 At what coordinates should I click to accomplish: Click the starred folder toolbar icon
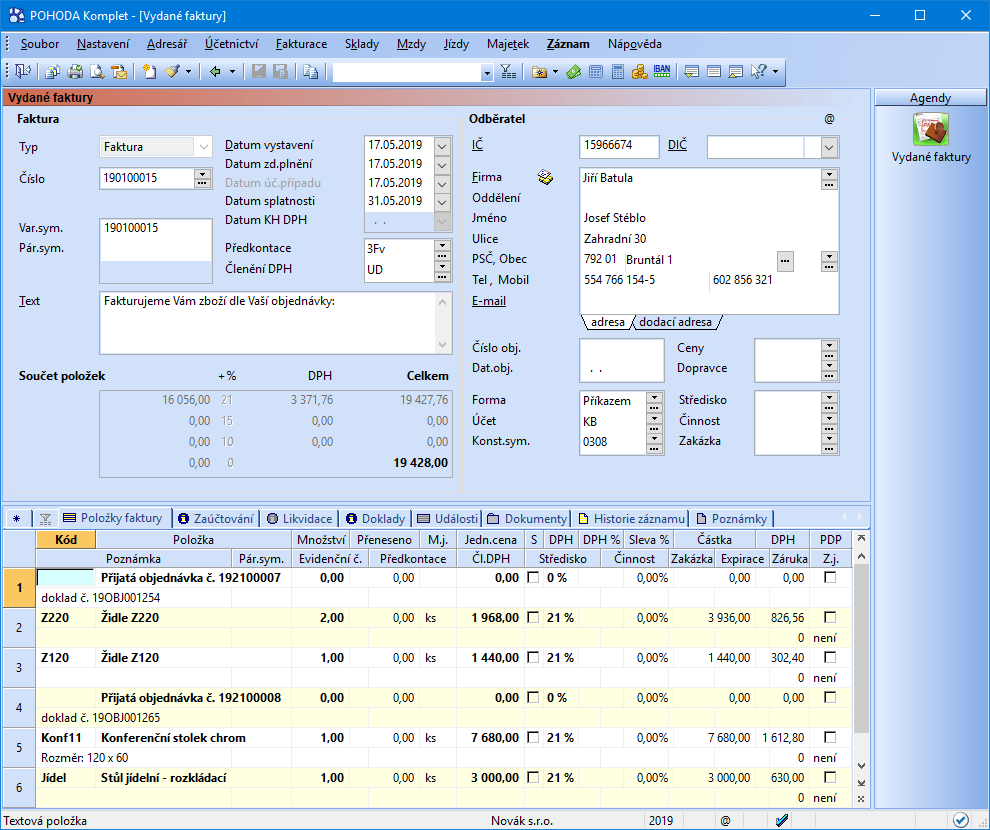coord(539,71)
